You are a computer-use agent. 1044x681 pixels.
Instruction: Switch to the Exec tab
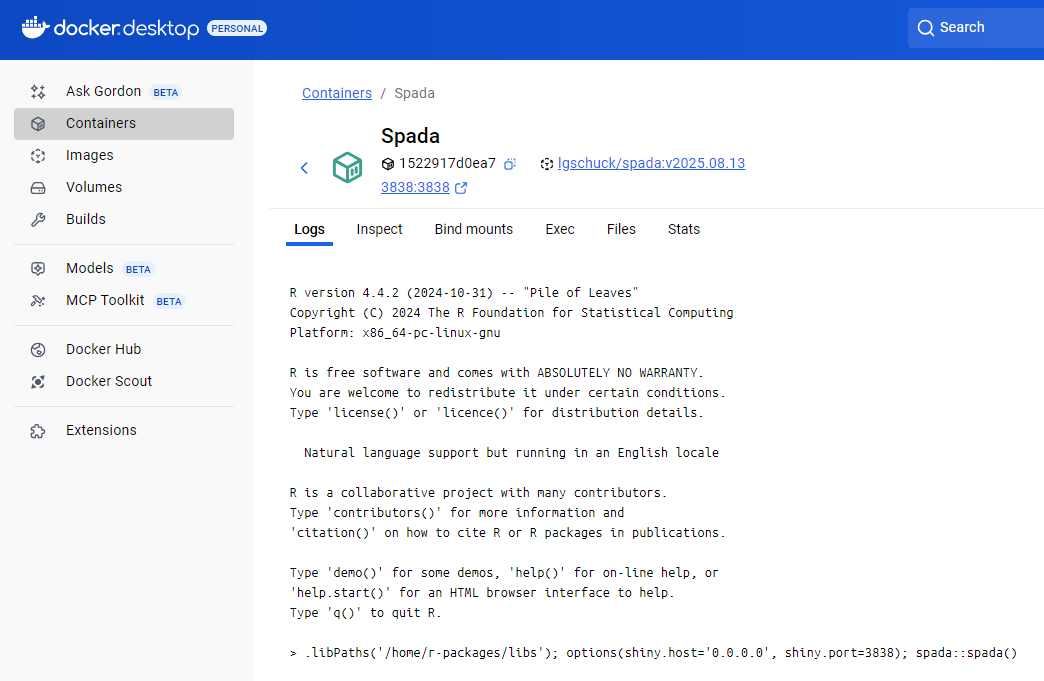pos(559,229)
